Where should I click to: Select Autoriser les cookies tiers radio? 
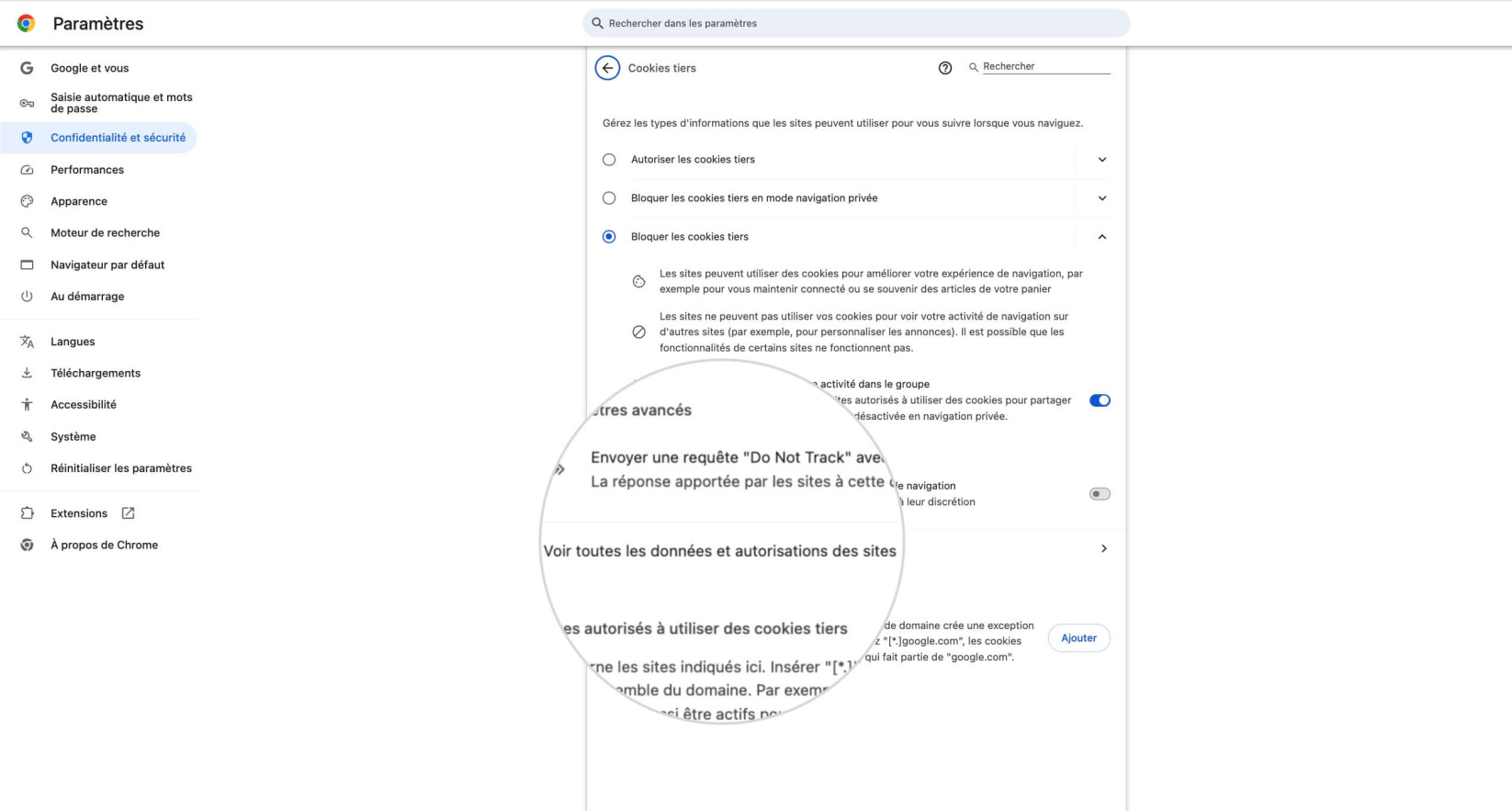point(609,160)
